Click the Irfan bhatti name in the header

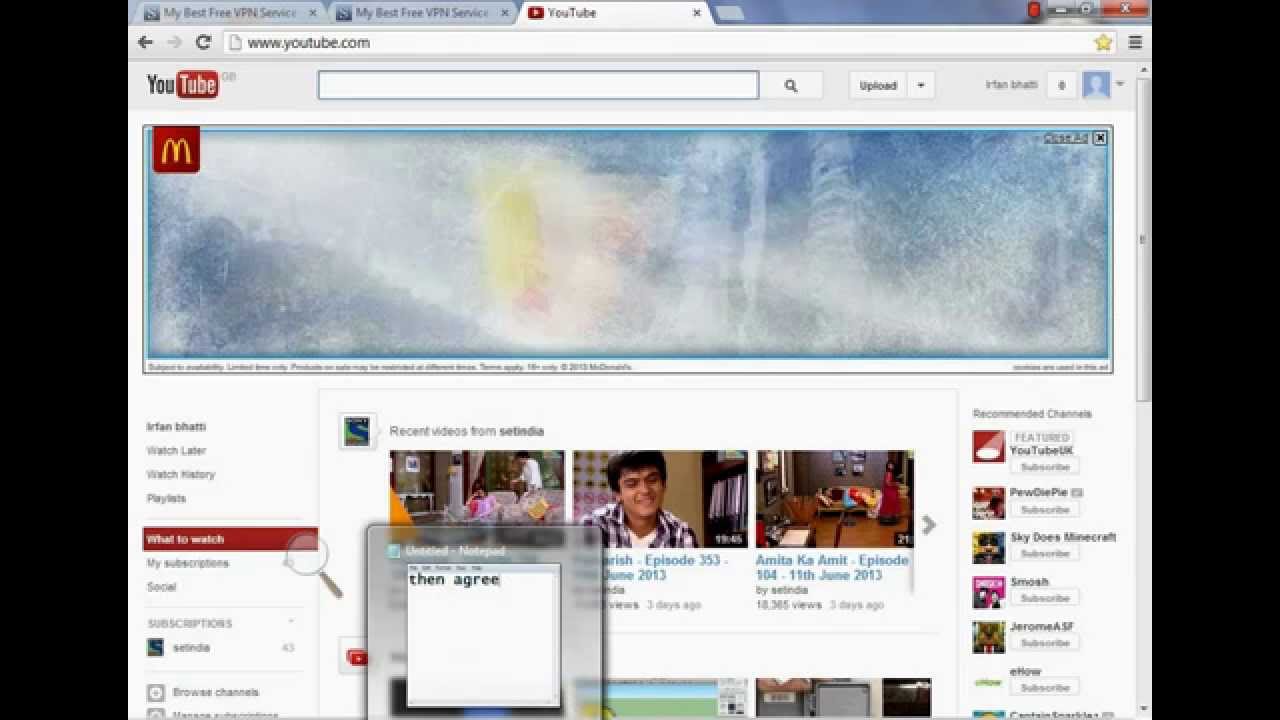1012,85
